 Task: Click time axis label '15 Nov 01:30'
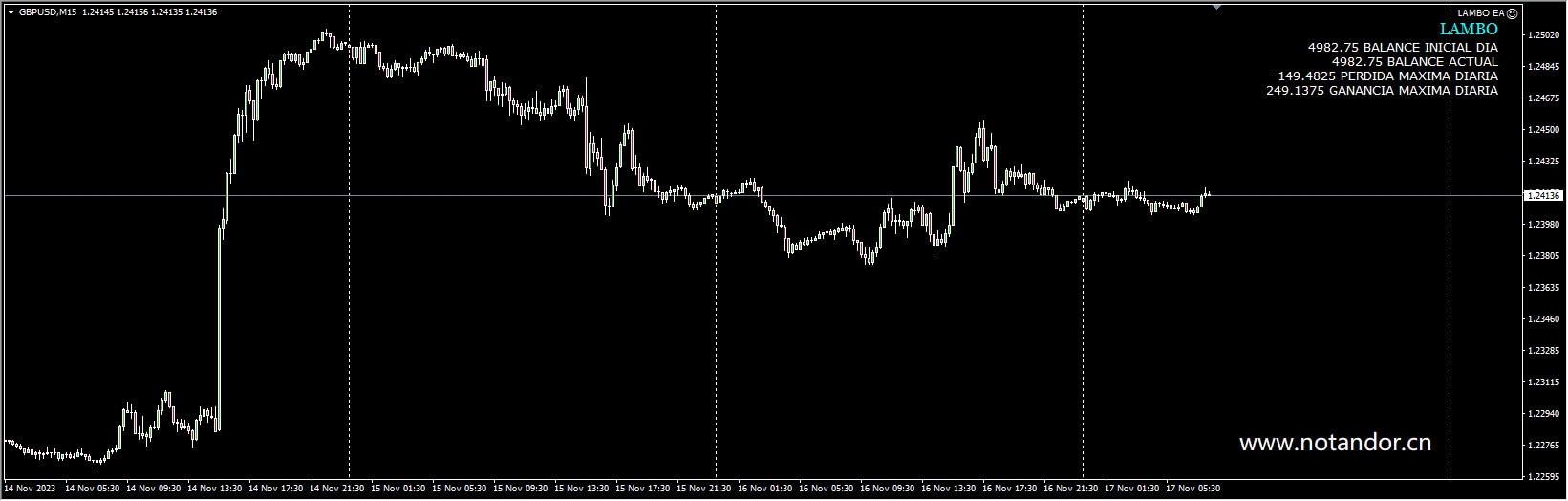398,488
